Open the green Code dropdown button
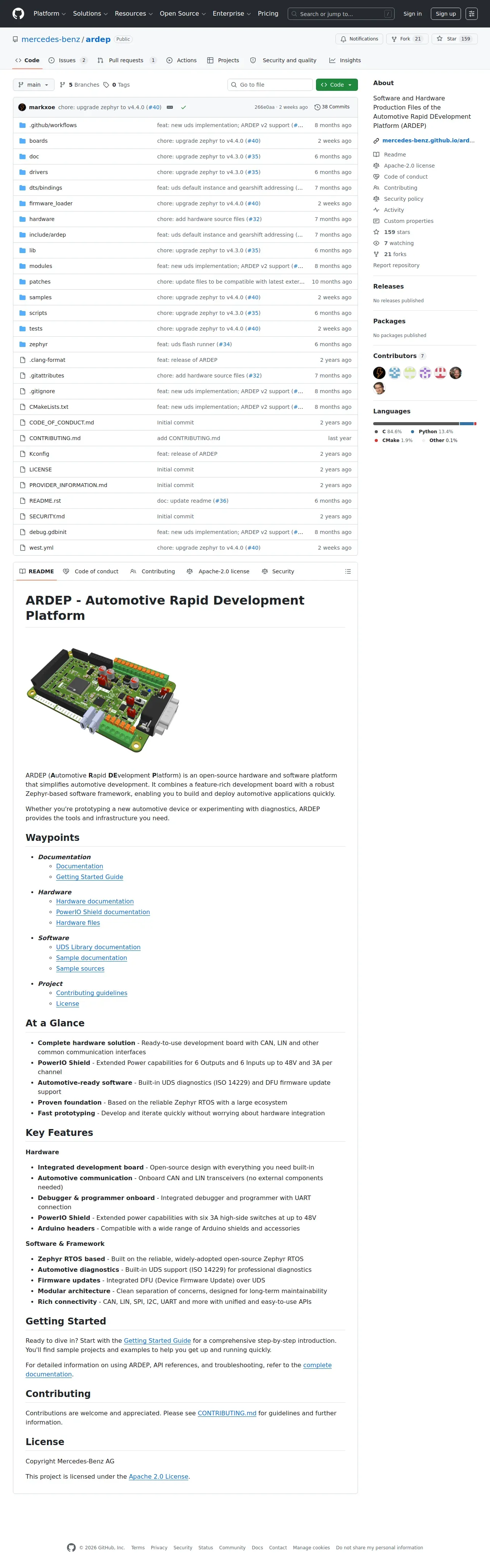The width and height of the screenshot is (490, 1568). coord(337,85)
